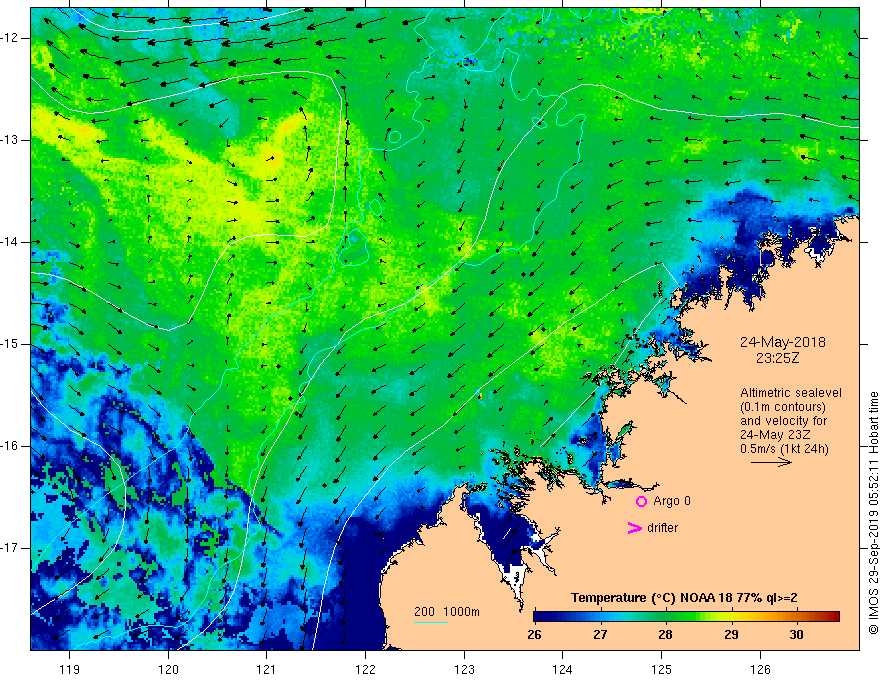This screenshot has width=880, height=680.
Task: Click the 26 label on temperature scale
Action: (535, 635)
